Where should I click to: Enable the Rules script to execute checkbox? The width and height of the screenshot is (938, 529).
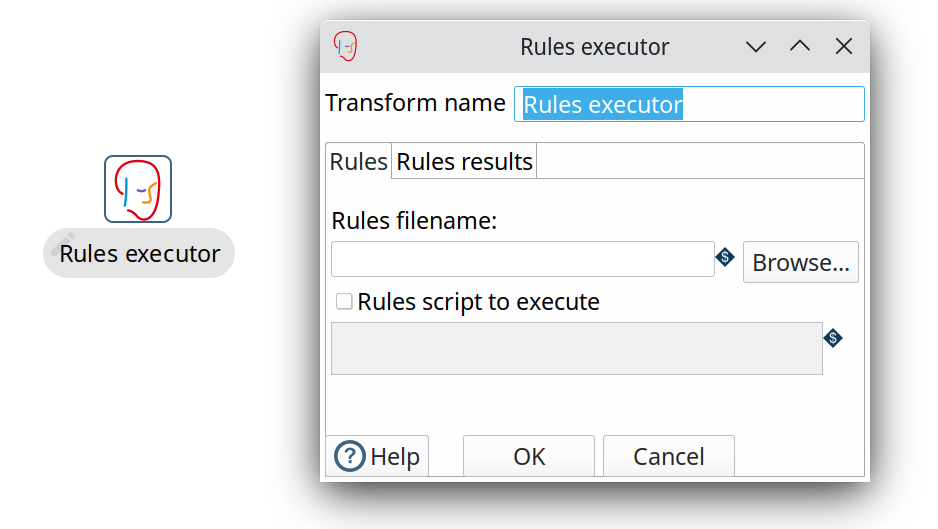pyautogui.click(x=344, y=301)
